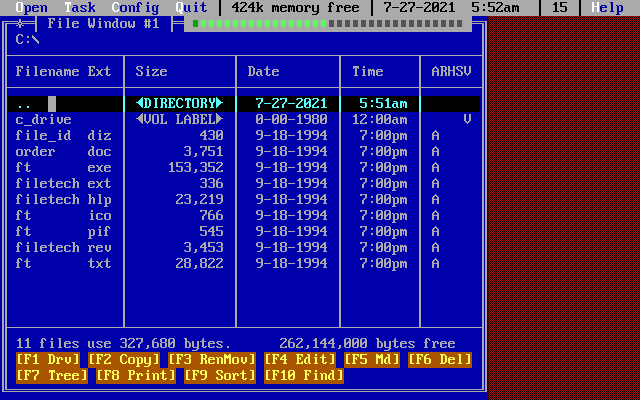640x400 pixels.
Task: Click the F10 Find button
Action: coord(303,376)
